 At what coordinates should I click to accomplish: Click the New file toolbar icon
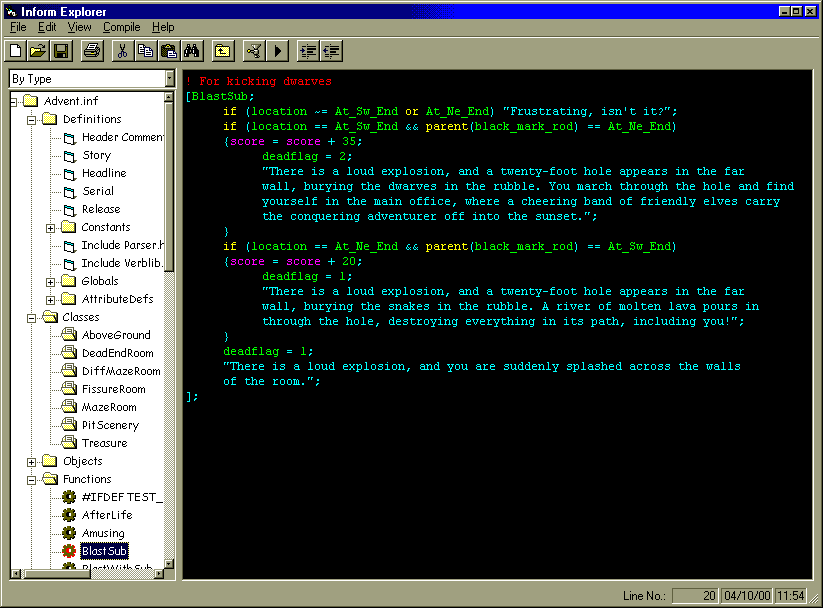16,51
